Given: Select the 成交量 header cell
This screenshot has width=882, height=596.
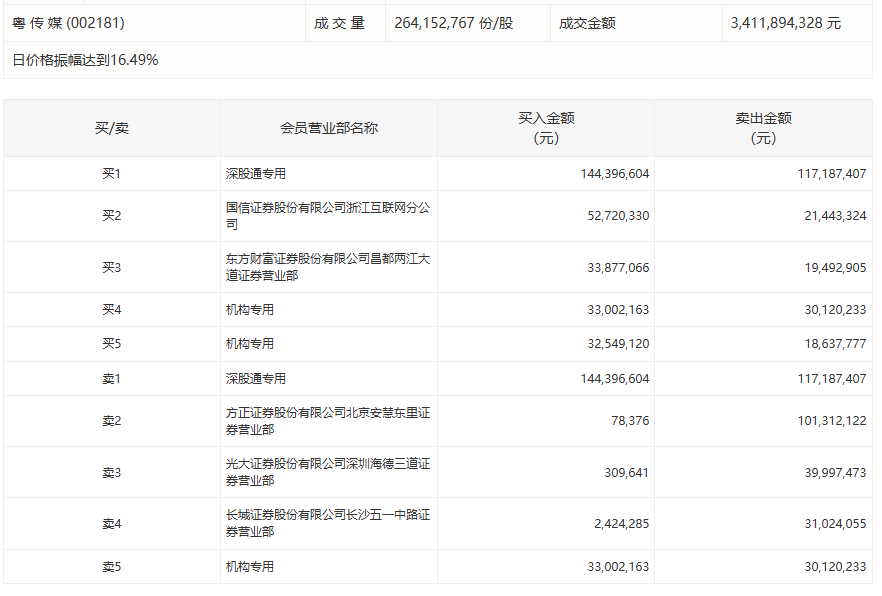Looking at the screenshot, I should click(x=343, y=22).
